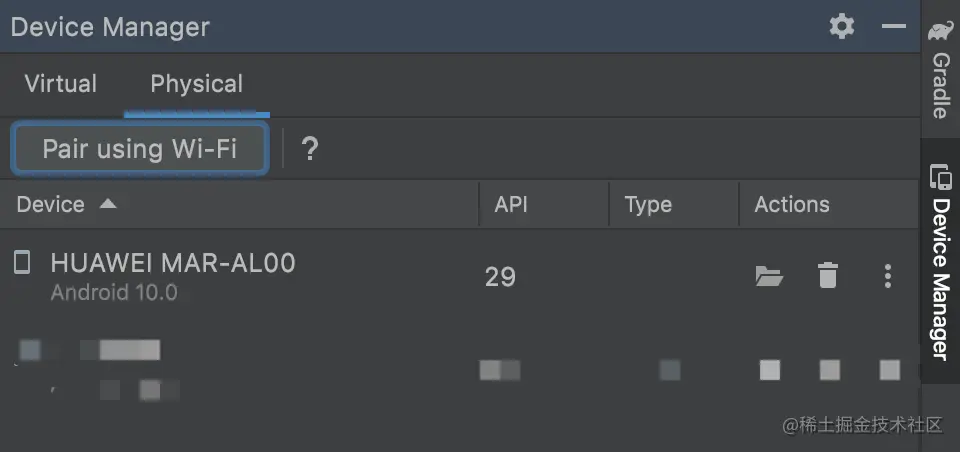The image size is (960, 452).
Task: Open device file explorer folder for HUAWEI
Action: coord(770,276)
